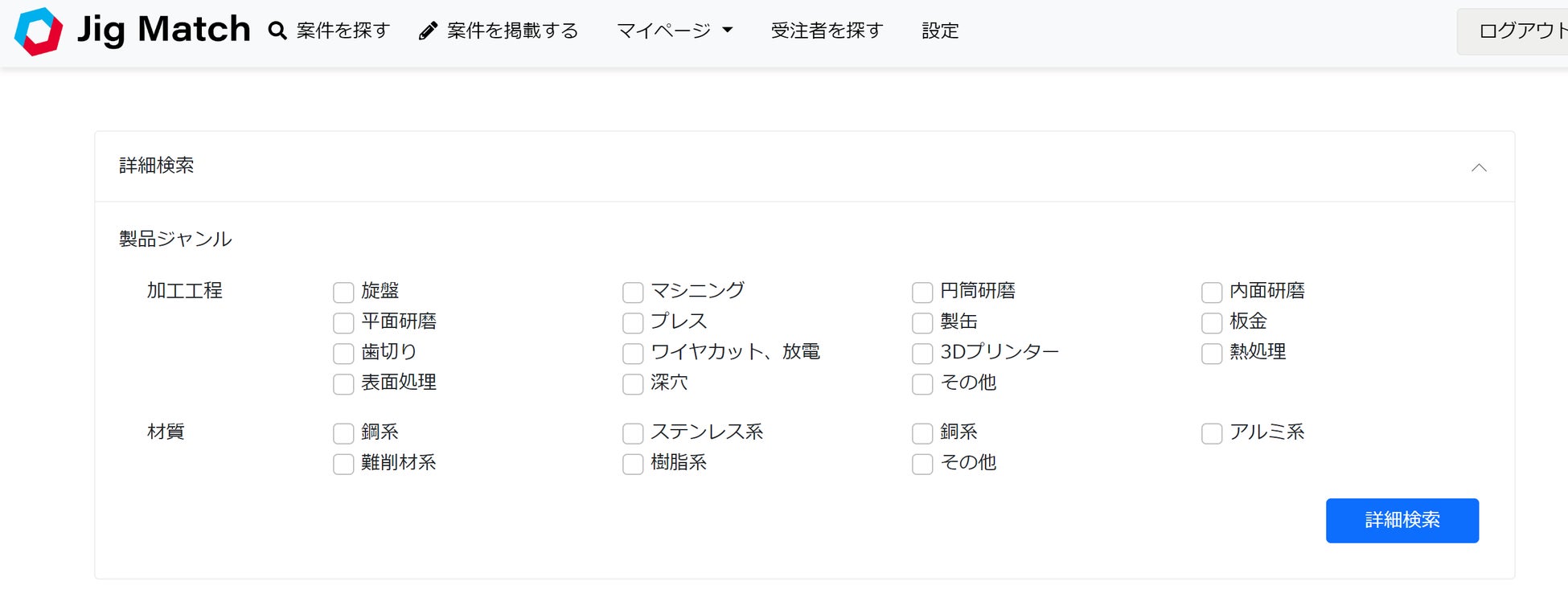Open the 案件を探す link
Screen dimensions: 1568x606
coord(343,31)
